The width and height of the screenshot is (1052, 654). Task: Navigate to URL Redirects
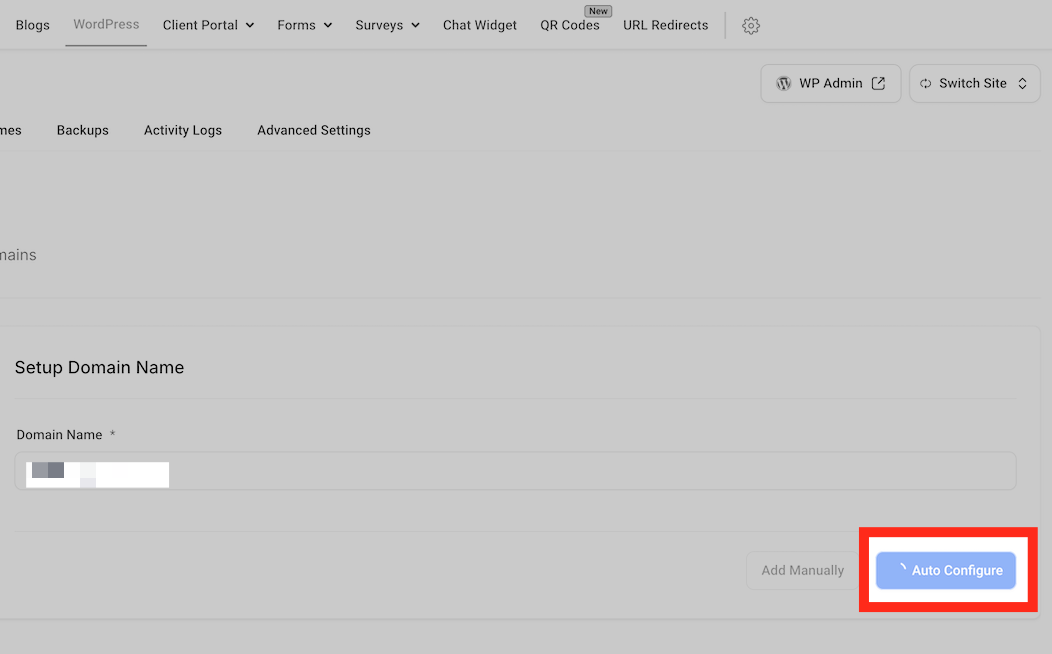pyautogui.click(x=666, y=25)
